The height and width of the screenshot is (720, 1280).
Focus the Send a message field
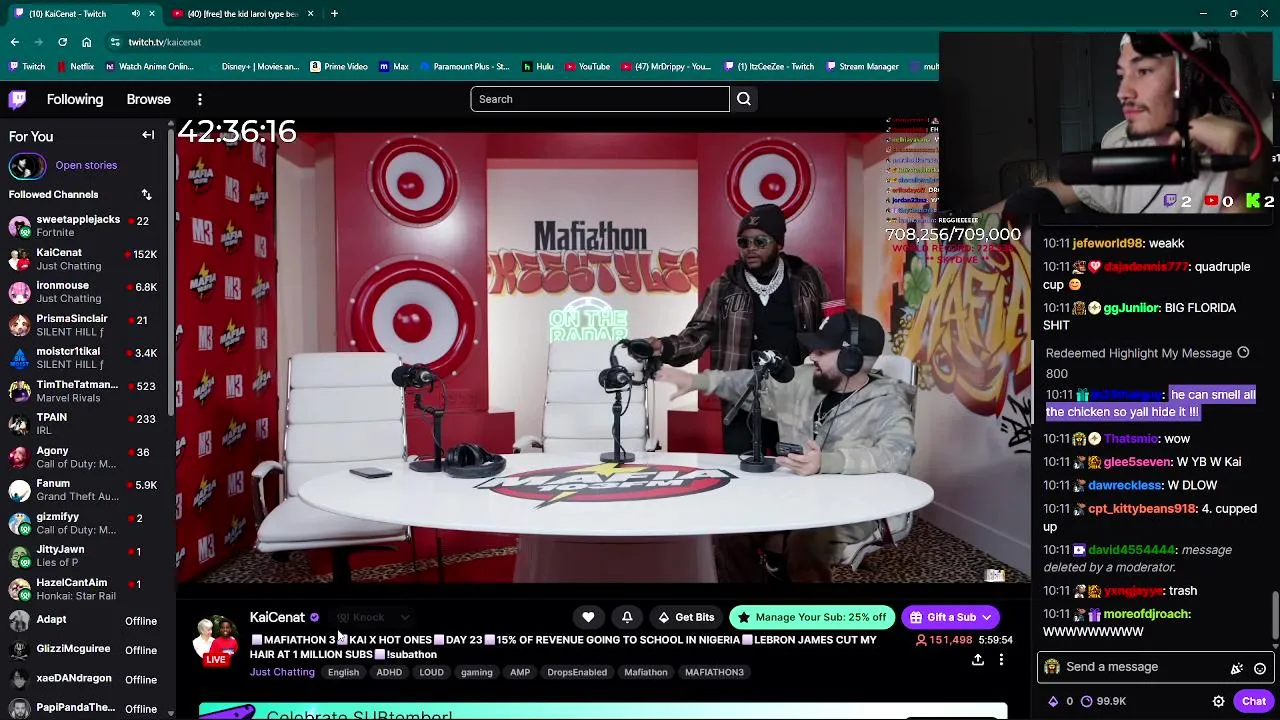click(1140, 667)
